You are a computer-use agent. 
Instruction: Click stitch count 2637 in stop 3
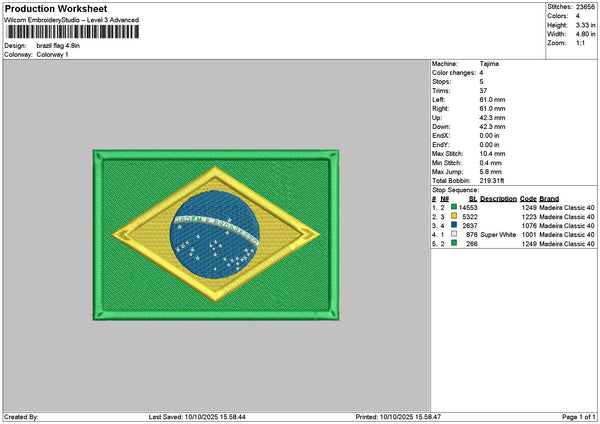470,226
